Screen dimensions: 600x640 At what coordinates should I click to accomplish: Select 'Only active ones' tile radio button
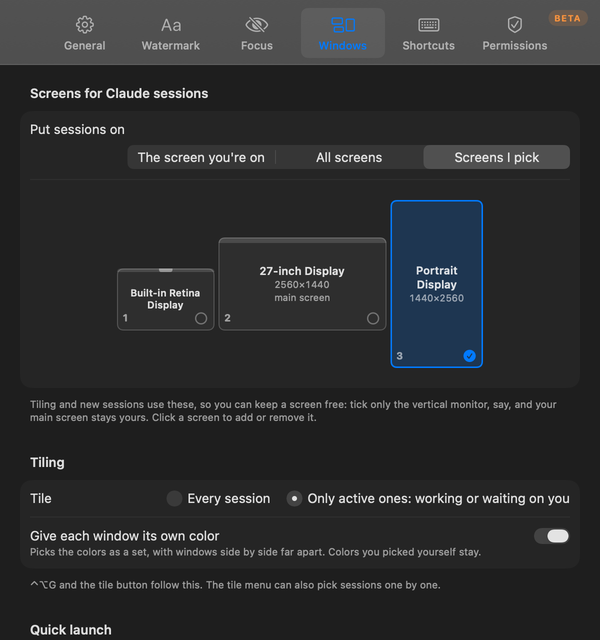[294, 498]
